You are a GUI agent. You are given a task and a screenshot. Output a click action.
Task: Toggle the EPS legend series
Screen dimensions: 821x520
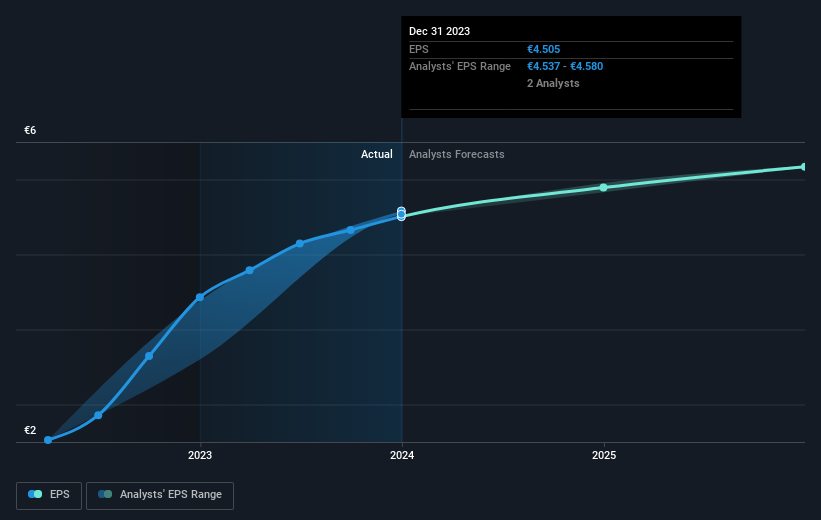(49, 495)
